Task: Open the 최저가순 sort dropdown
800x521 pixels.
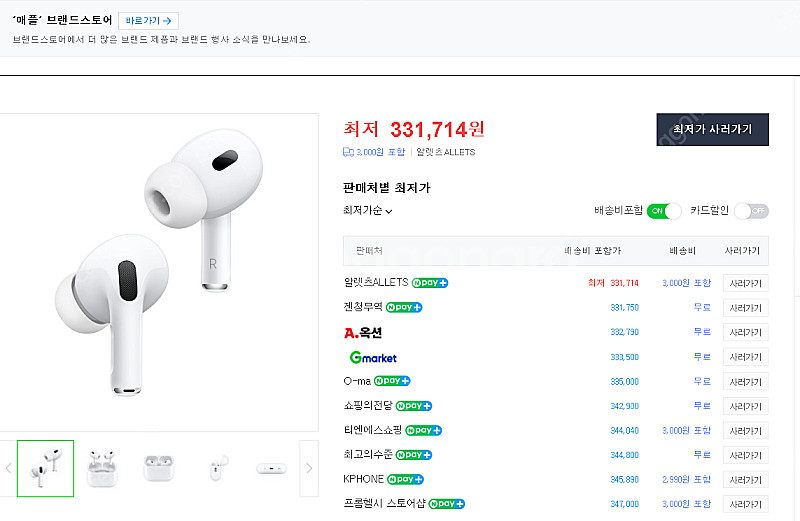Action: [367, 210]
